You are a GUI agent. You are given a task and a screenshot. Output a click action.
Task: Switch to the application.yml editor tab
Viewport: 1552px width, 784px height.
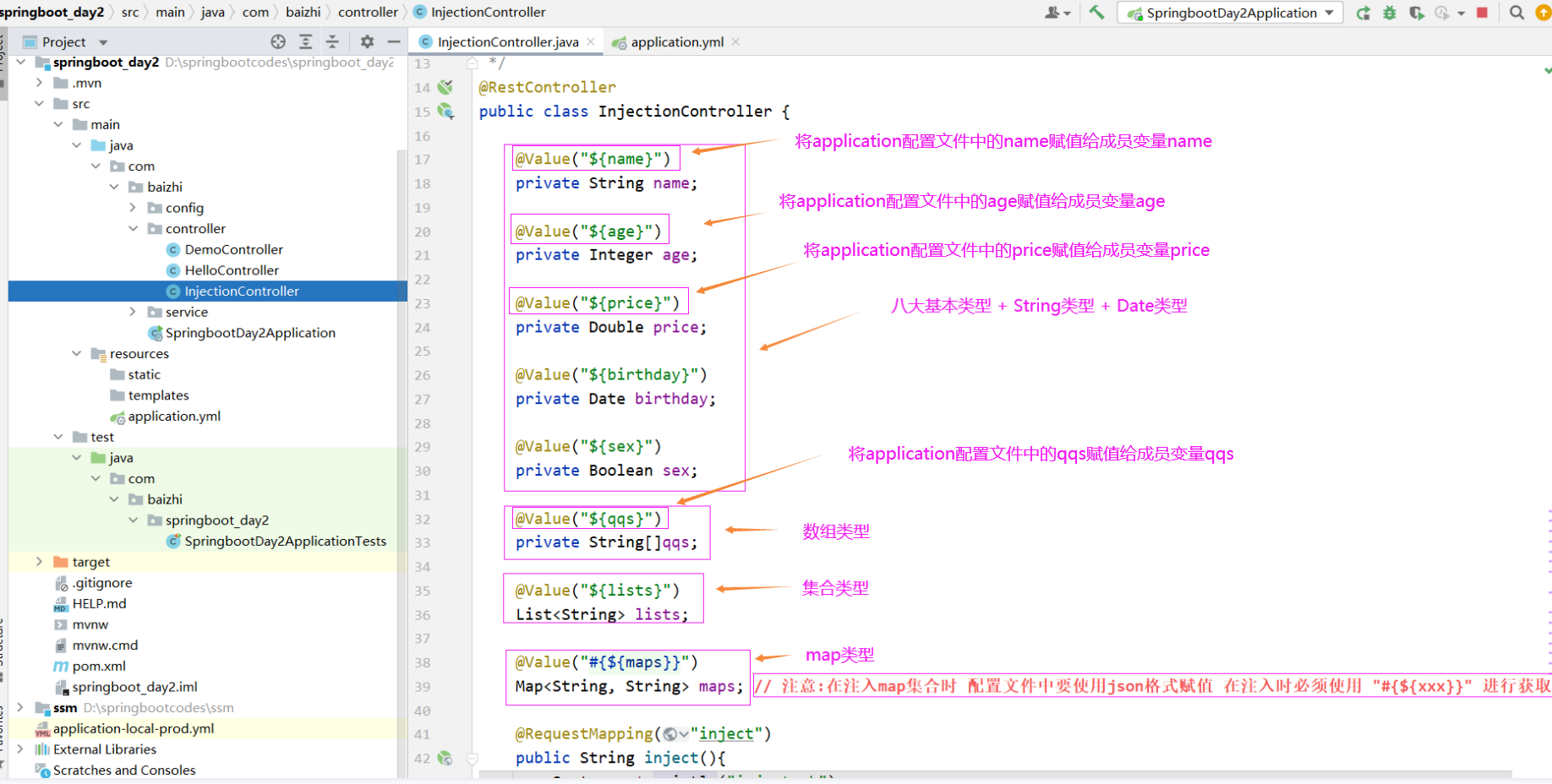676,42
